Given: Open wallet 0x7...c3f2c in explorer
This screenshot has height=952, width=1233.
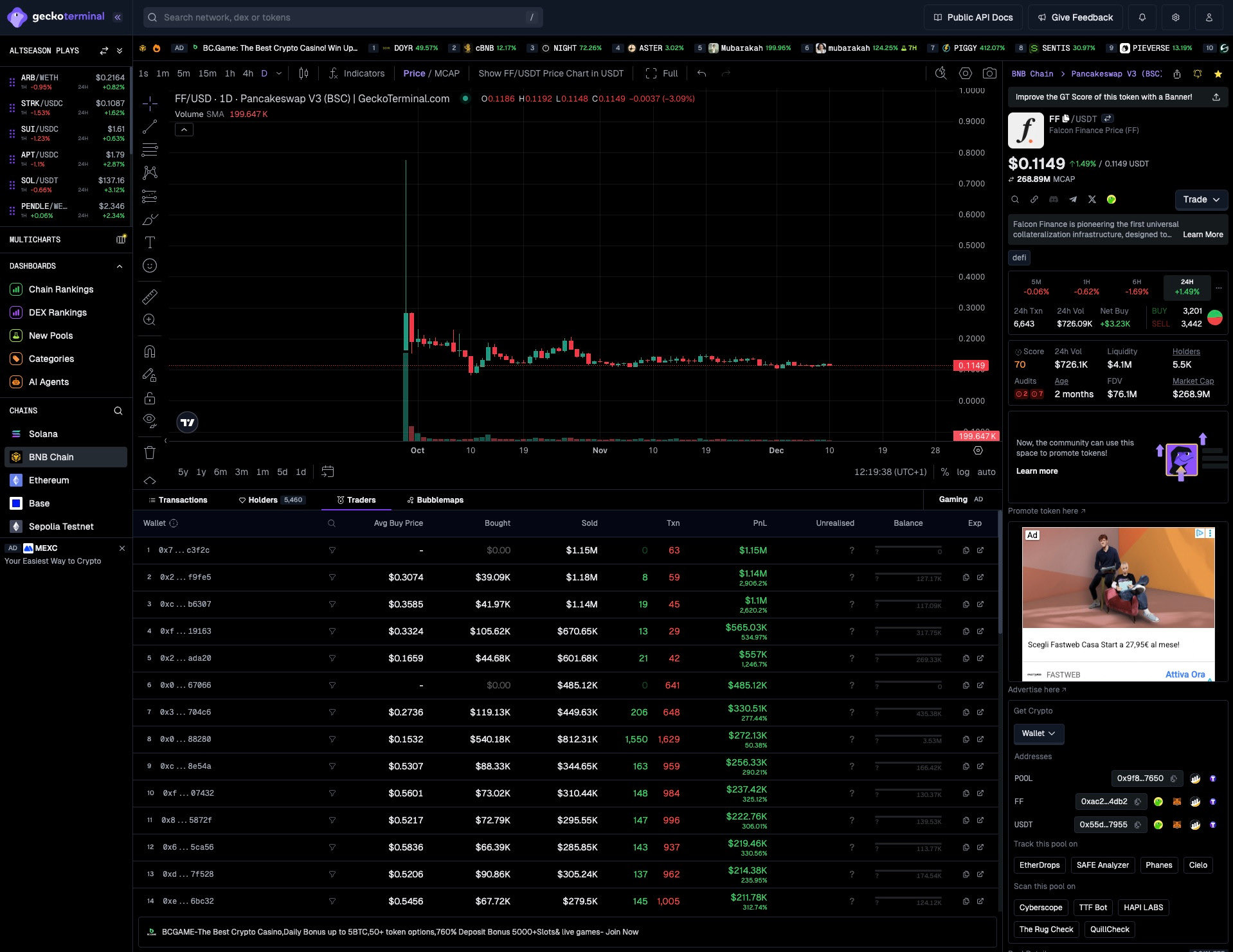Looking at the screenshot, I should 980,550.
